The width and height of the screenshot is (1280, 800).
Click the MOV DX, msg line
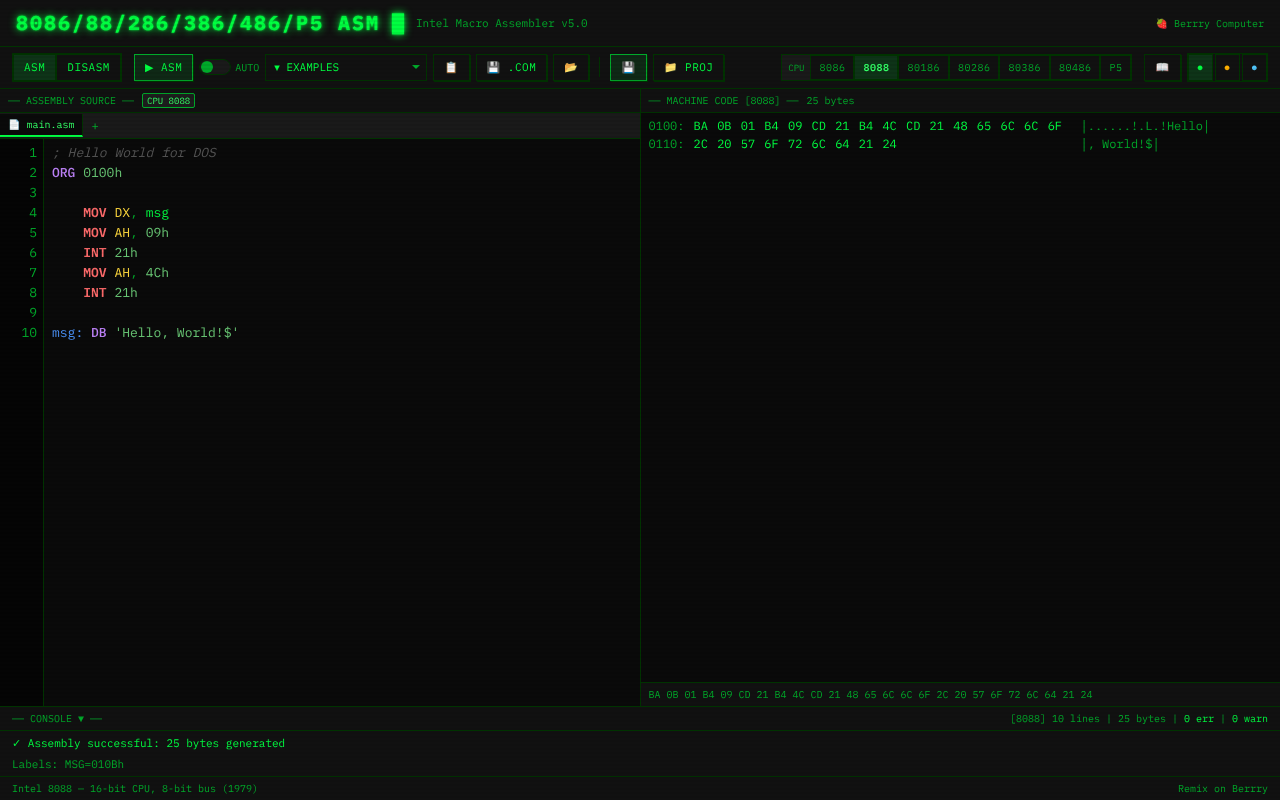(x=126, y=213)
